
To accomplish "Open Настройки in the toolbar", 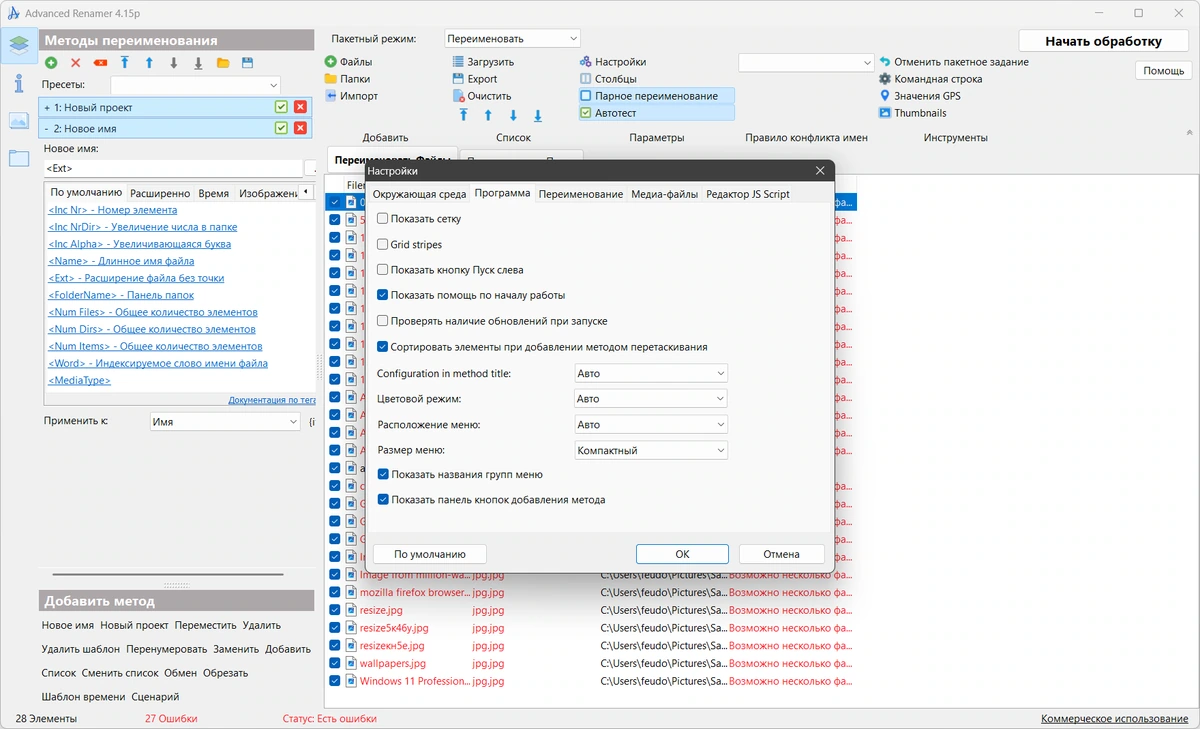I will (612, 62).
